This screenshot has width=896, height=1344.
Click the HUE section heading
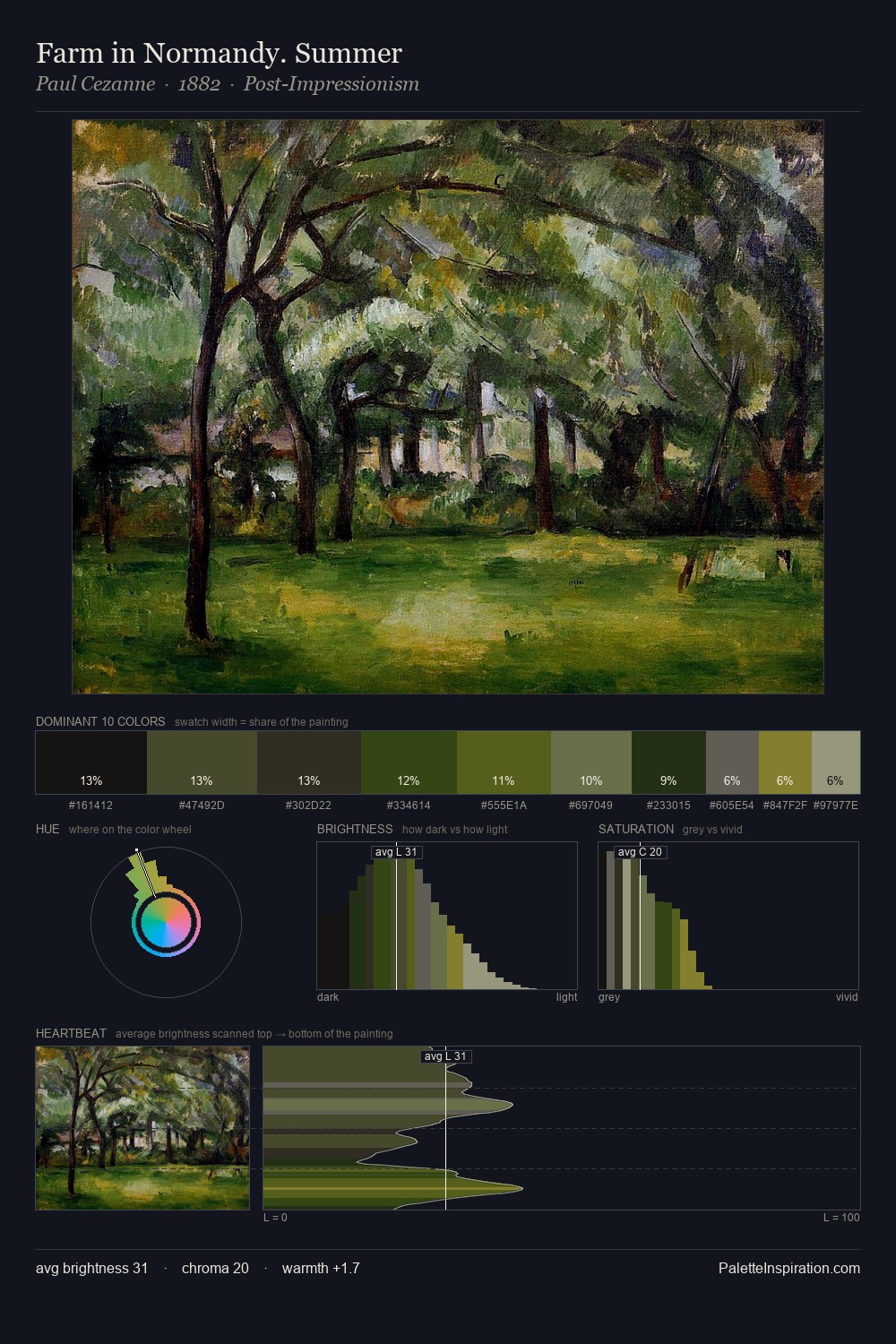coord(47,829)
